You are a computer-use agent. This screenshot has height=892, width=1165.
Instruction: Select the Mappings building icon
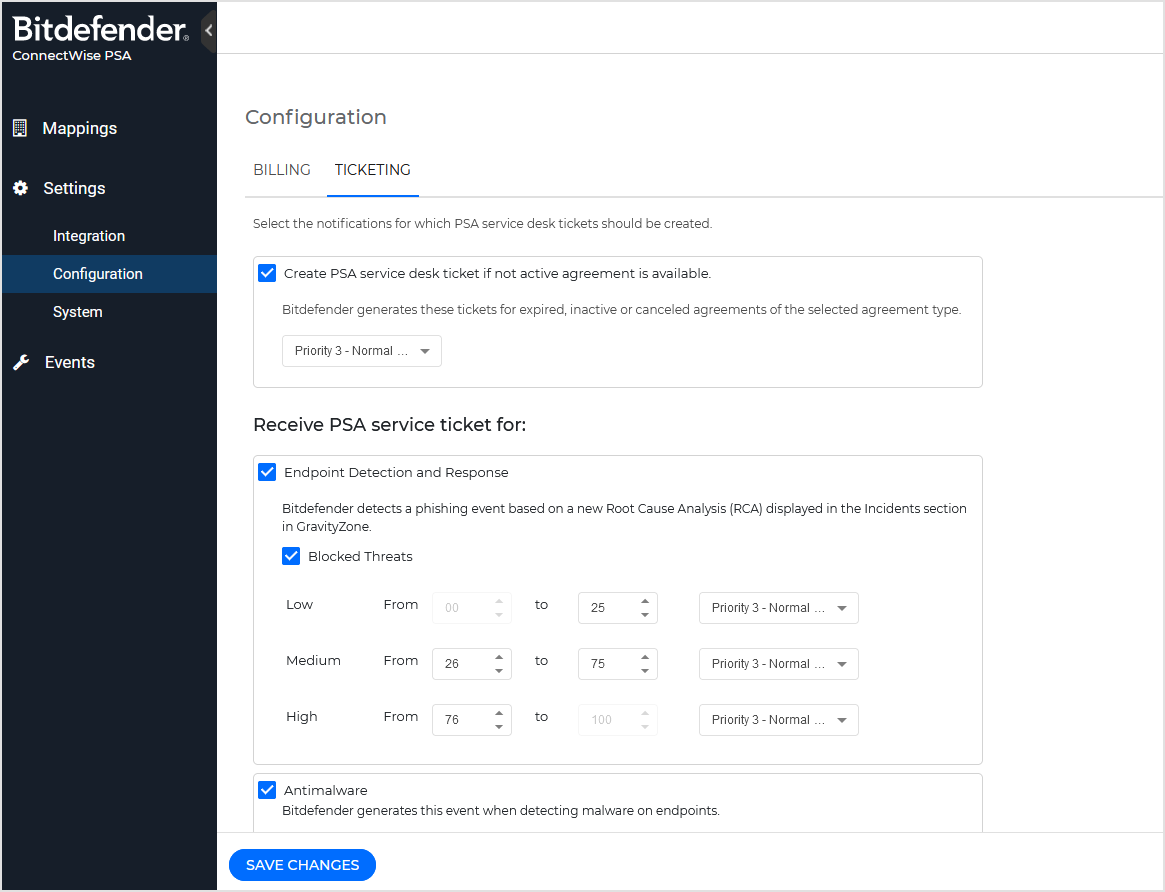[21, 128]
